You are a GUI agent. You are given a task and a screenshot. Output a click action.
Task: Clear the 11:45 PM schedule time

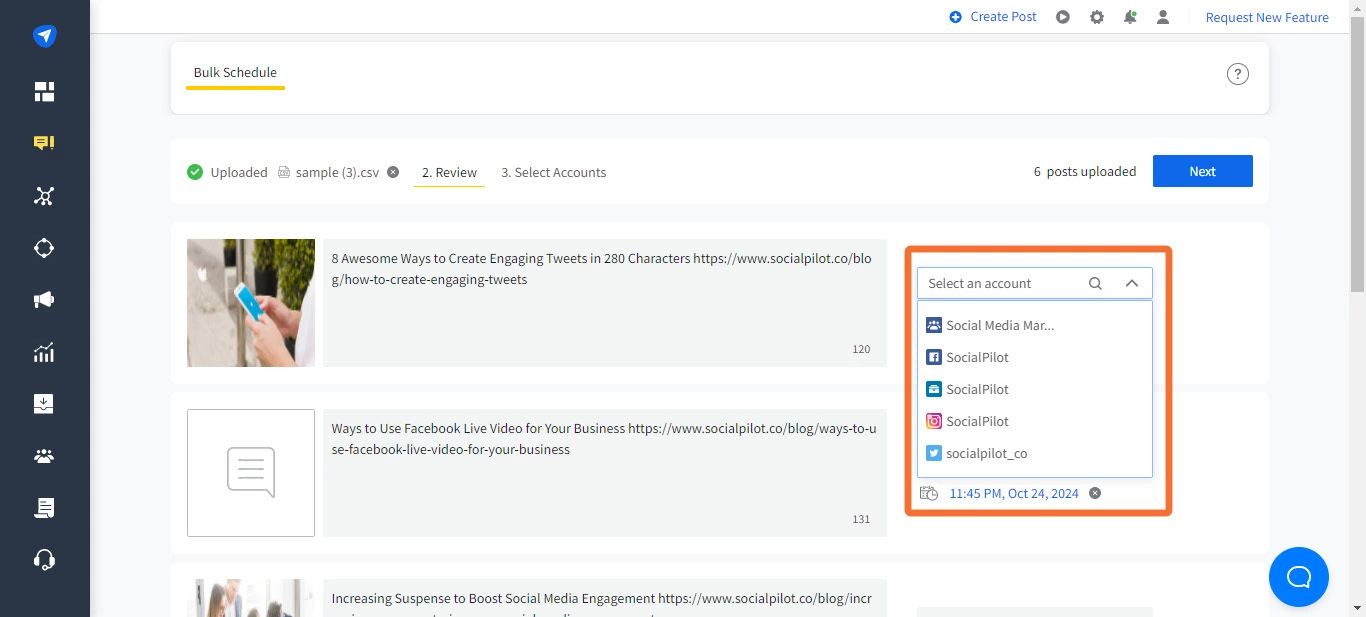point(1095,493)
